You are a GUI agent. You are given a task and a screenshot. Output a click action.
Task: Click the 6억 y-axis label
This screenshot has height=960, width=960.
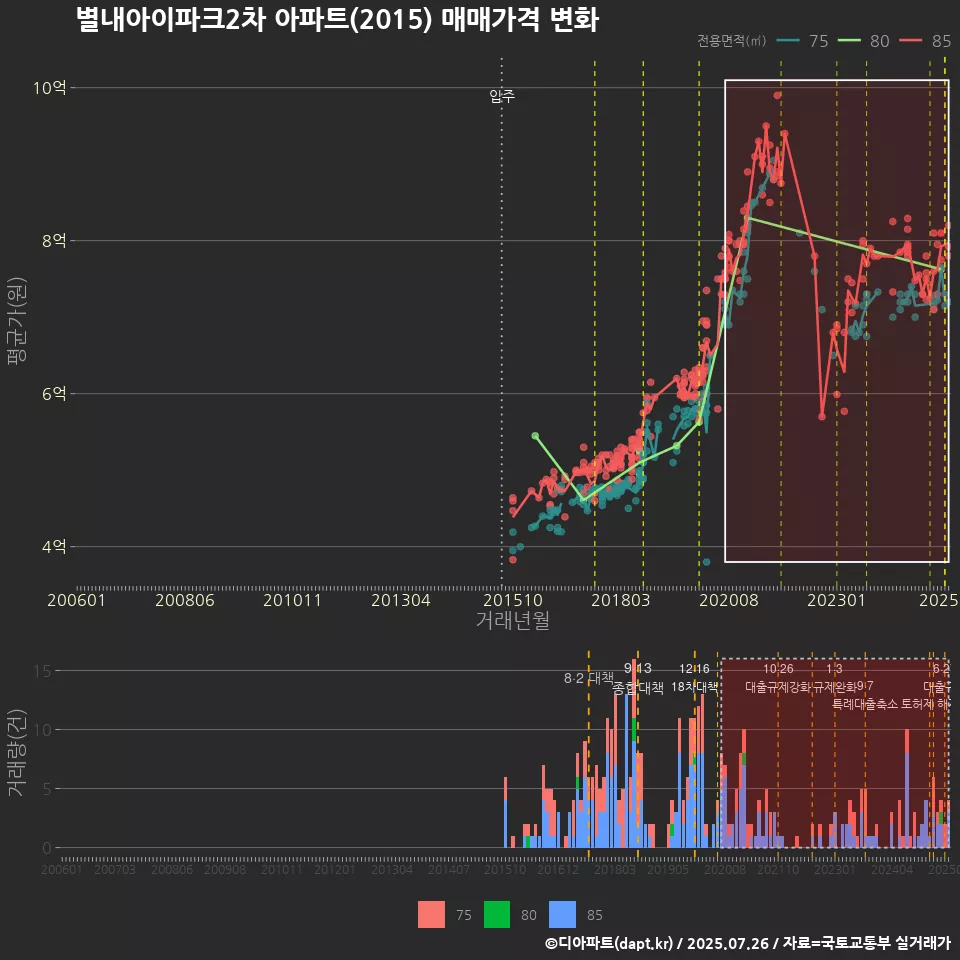54,394
